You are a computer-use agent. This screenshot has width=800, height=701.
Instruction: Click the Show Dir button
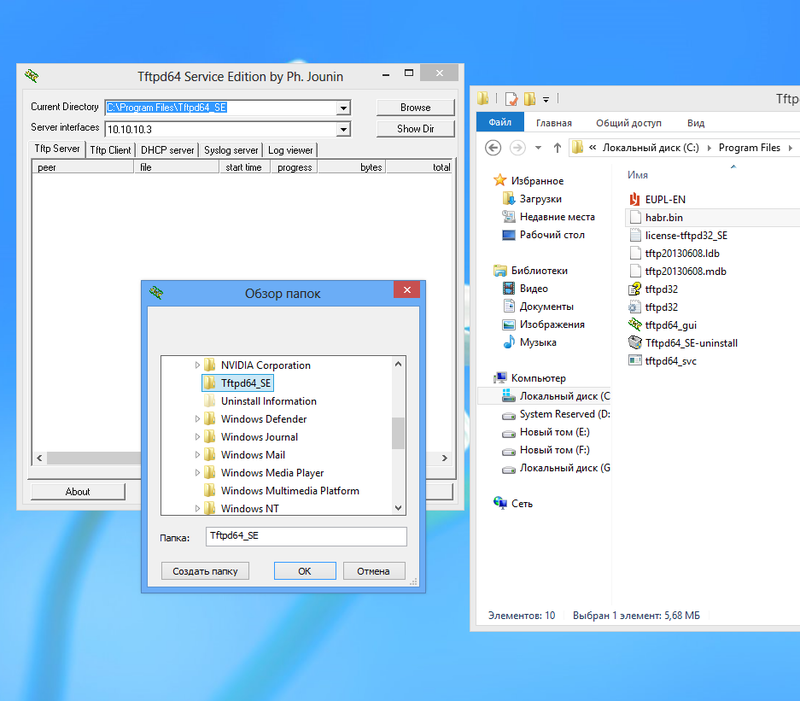tap(415, 129)
